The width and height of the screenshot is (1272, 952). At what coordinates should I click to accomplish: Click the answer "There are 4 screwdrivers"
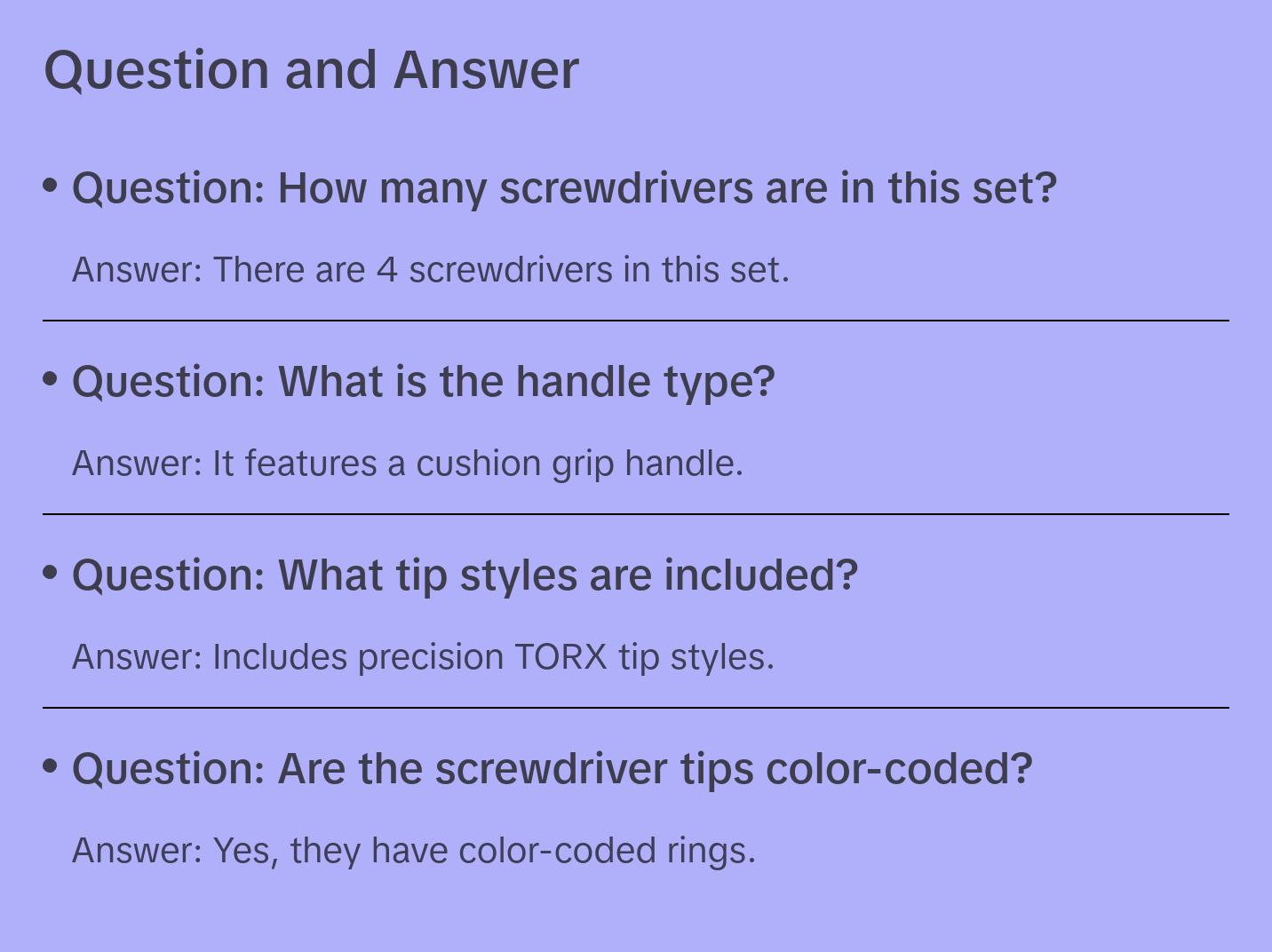pyautogui.click(x=431, y=269)
